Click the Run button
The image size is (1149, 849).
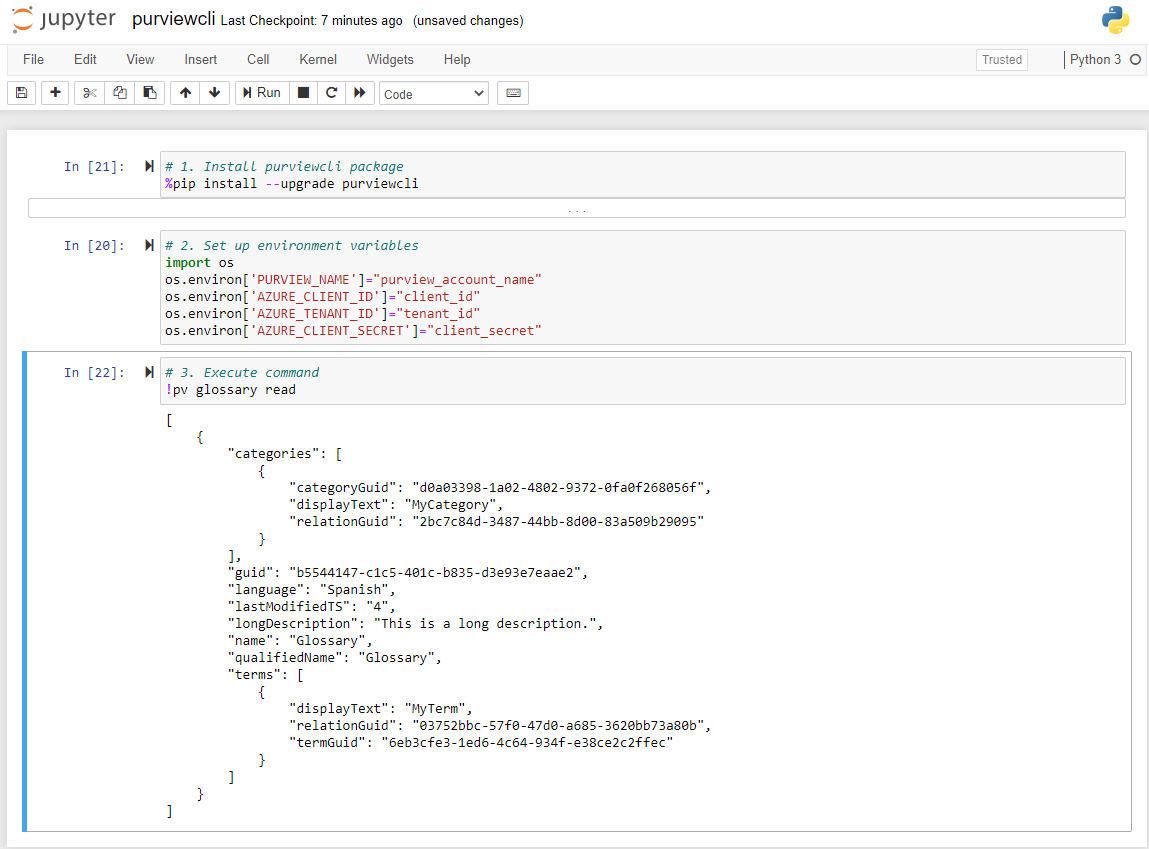262,93
